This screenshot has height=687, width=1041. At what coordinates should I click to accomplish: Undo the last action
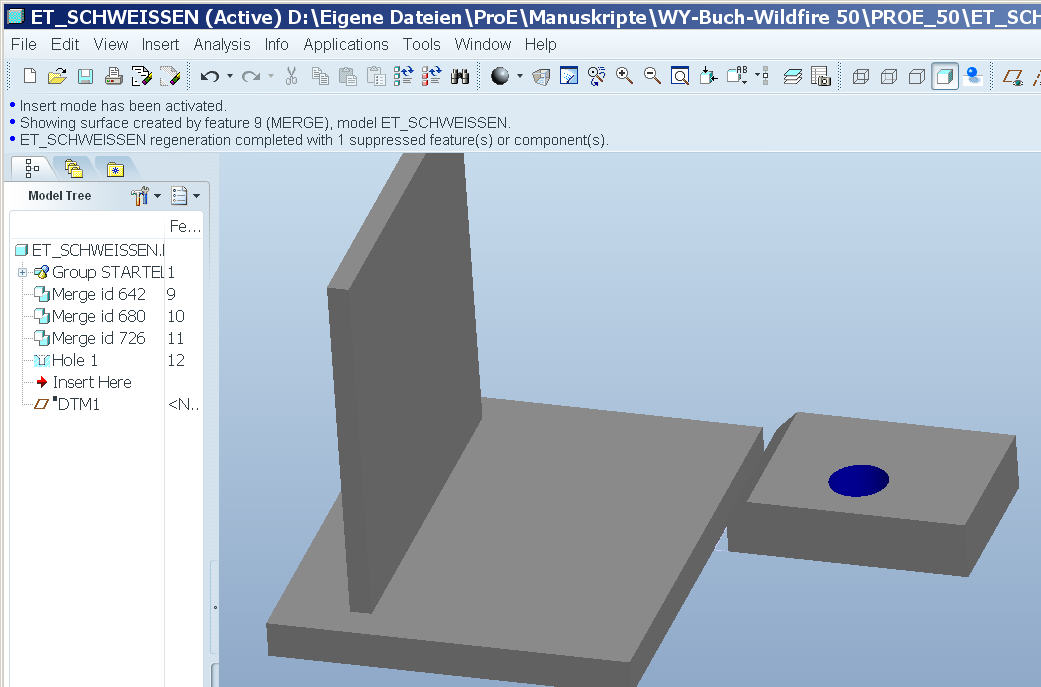coord(210,76)
